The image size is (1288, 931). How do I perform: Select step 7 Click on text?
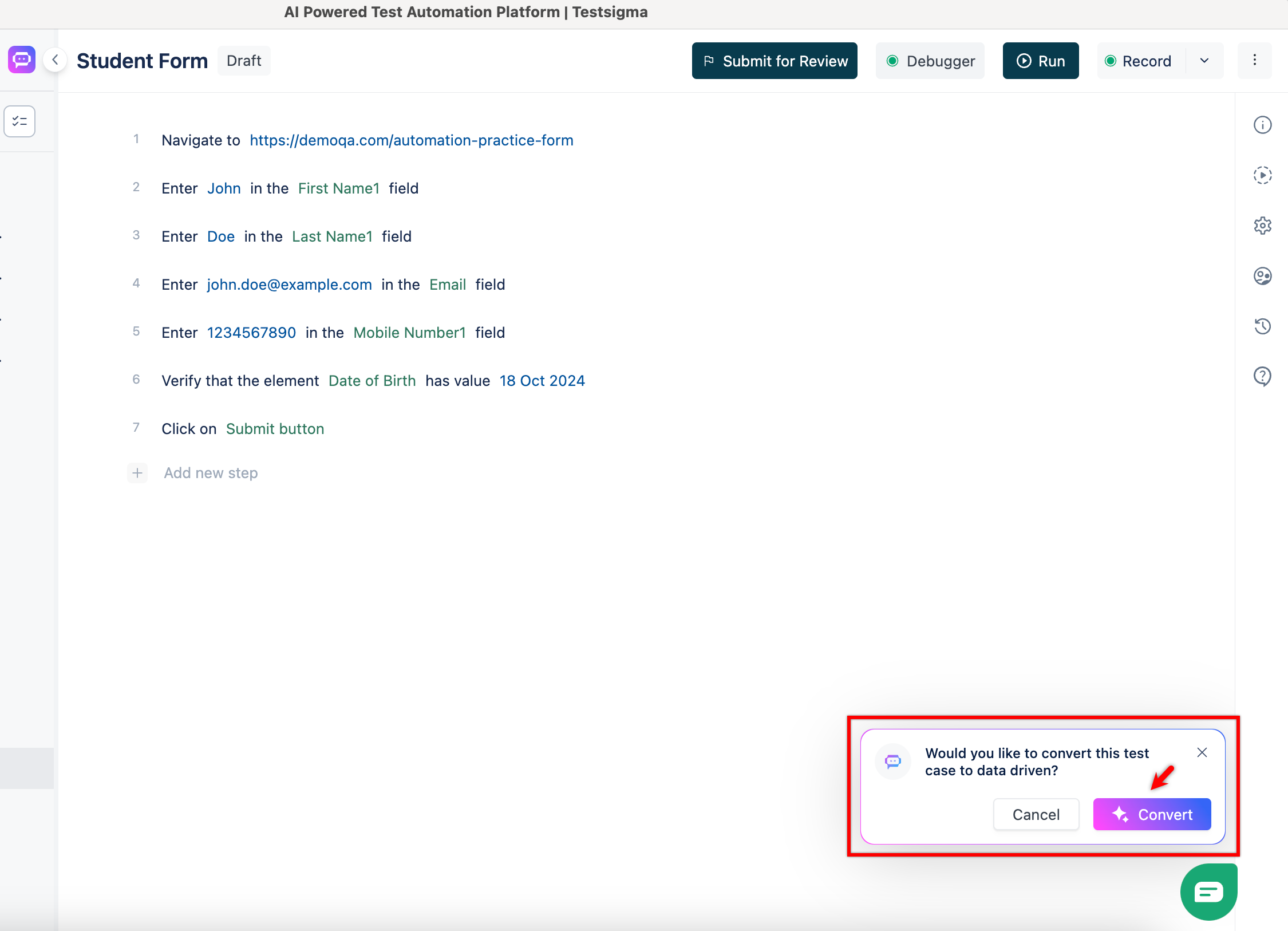pos(189,429)
